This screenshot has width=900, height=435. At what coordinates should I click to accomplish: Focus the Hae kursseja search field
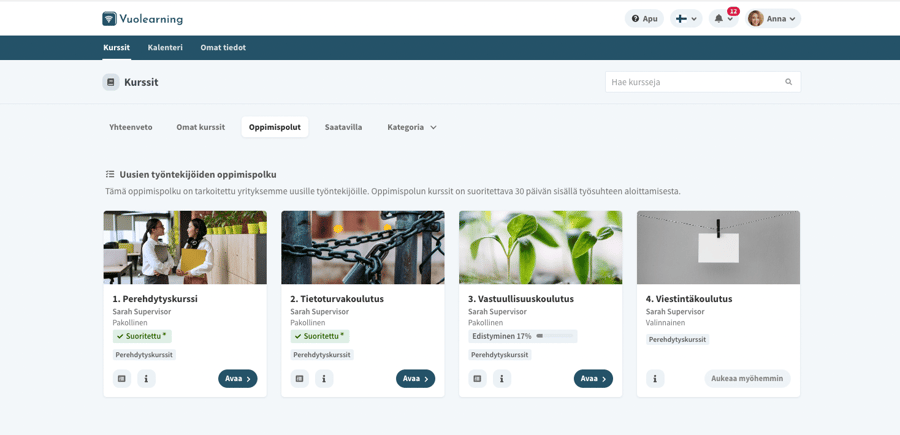coord(703,82)
